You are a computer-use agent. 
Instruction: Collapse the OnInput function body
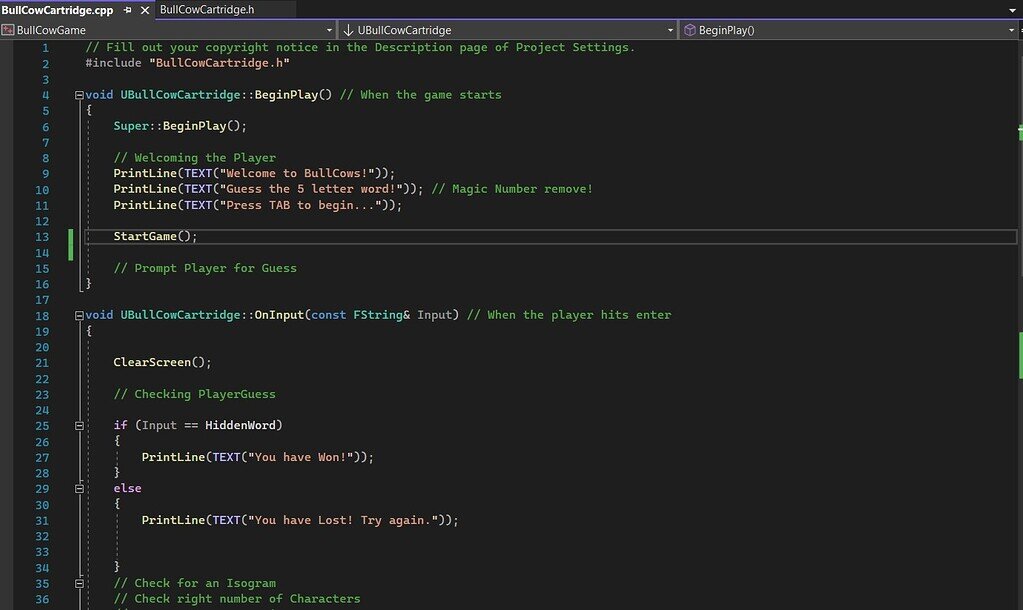point(79,314)
